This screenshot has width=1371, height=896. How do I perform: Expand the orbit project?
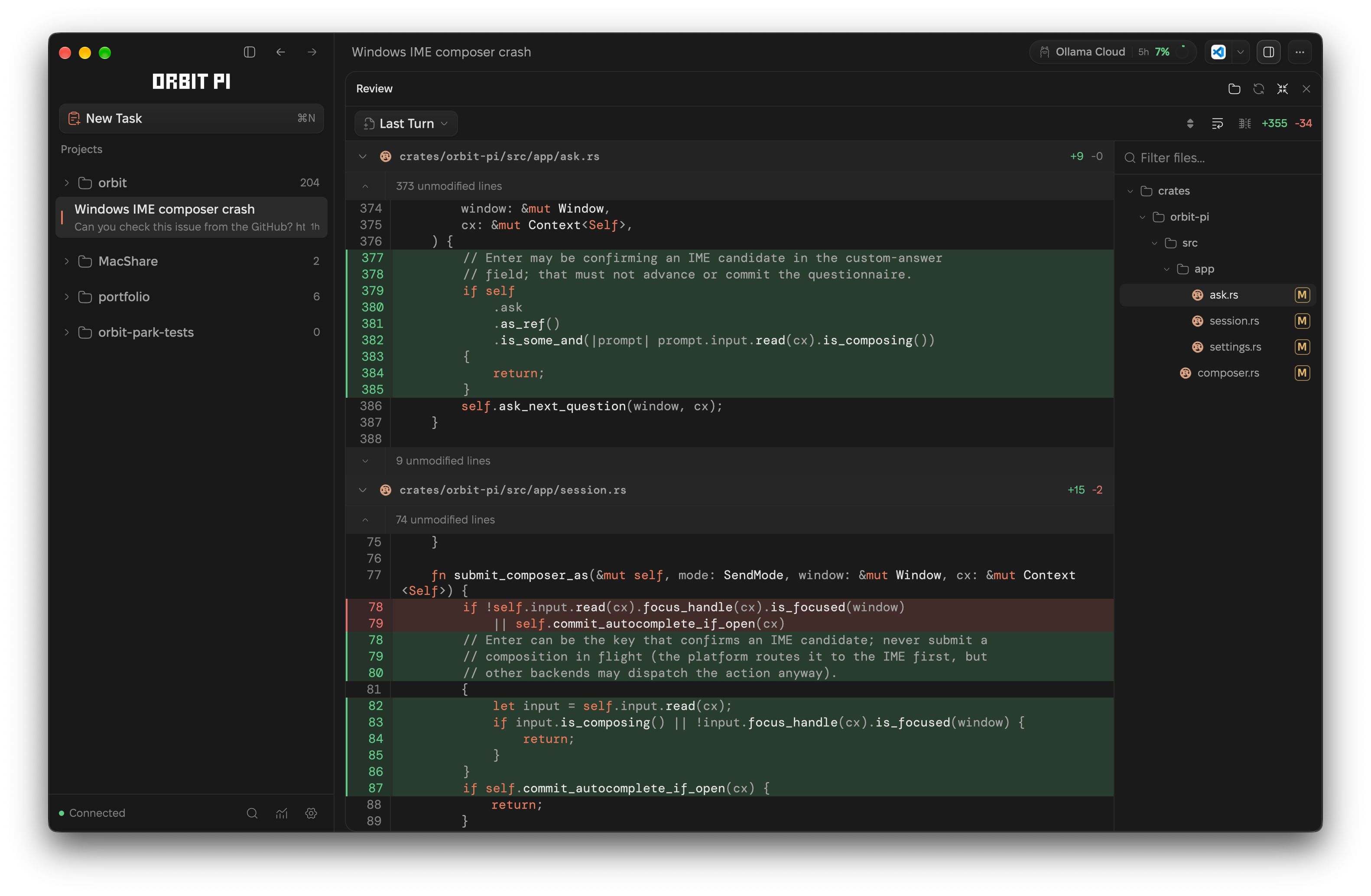pyautogui.click(x=67, y=182)
